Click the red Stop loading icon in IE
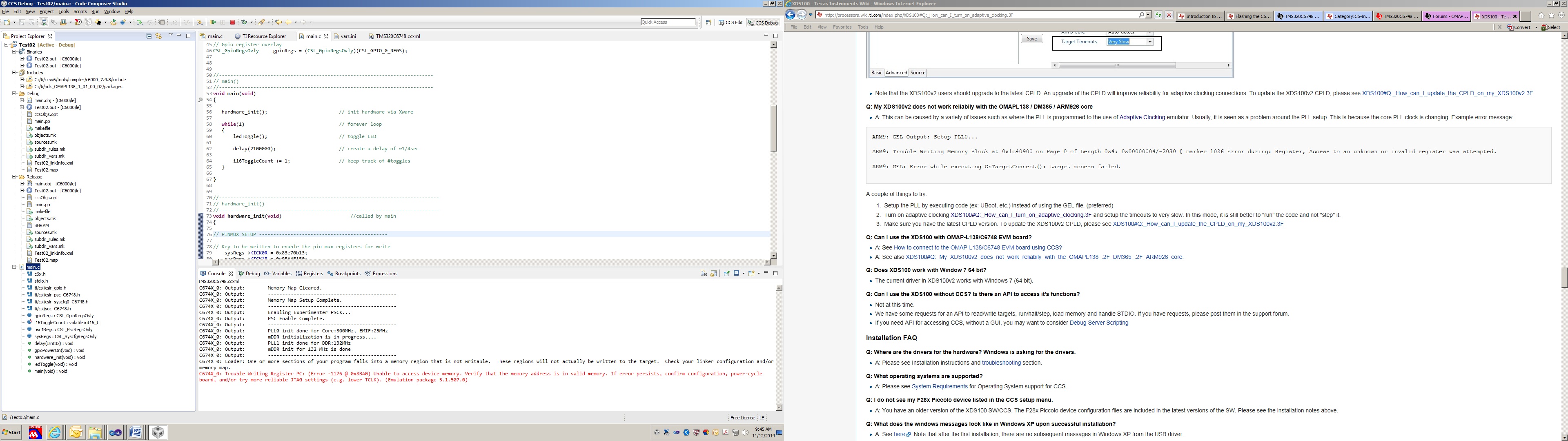This screenshot has height=441, width=1568. [x=1169, y=15]
